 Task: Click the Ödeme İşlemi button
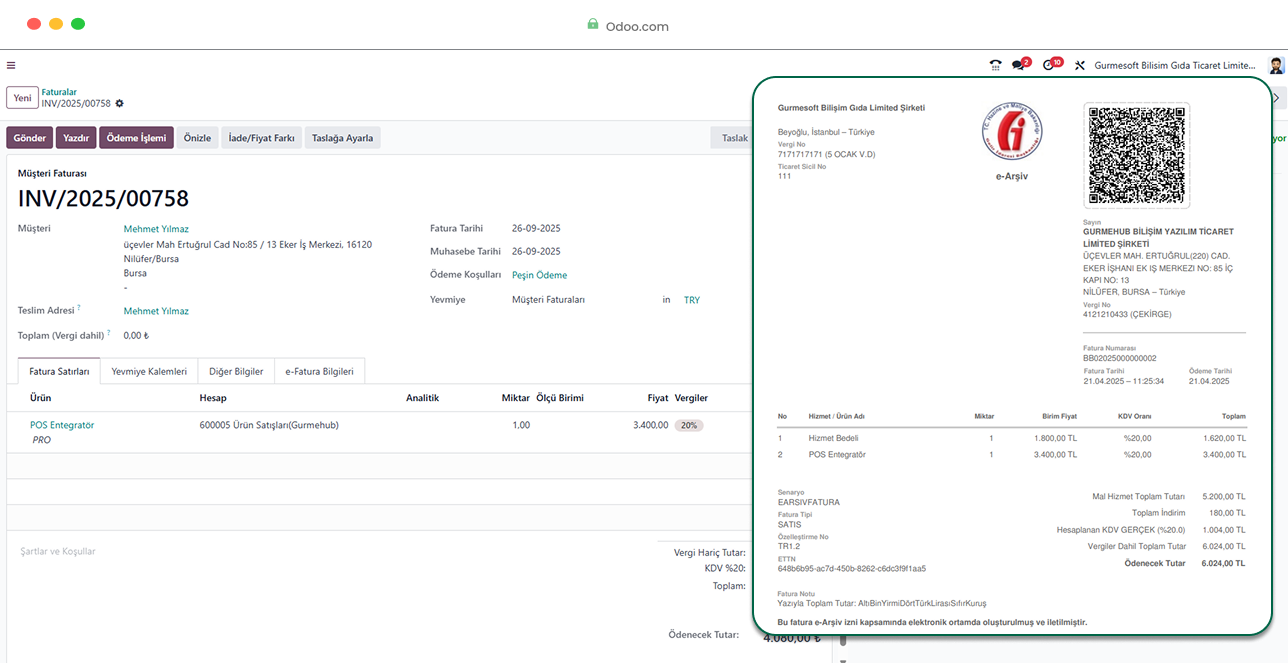136,138
